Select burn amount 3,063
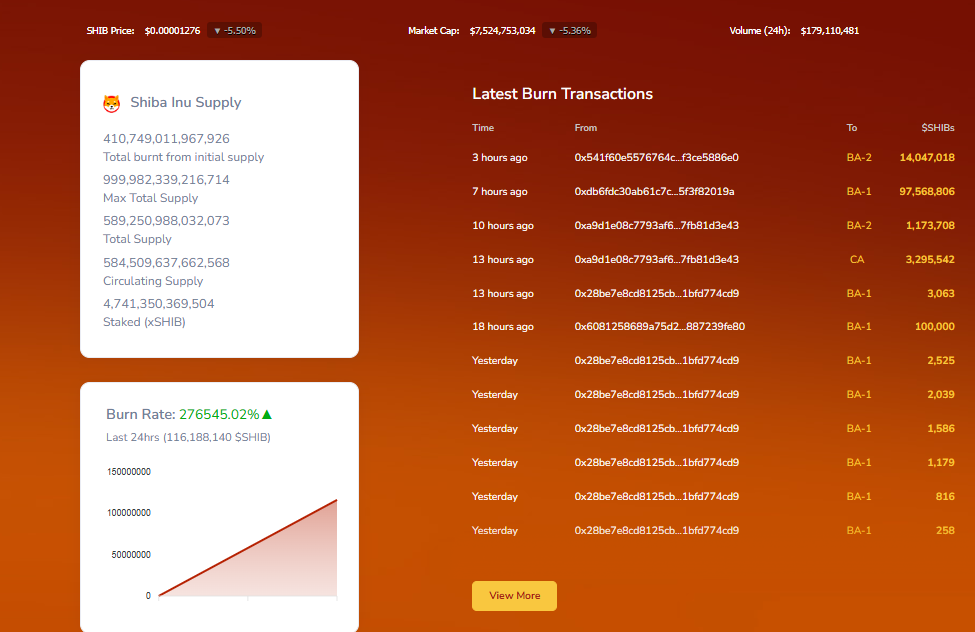975x632 pixels. 941,294
